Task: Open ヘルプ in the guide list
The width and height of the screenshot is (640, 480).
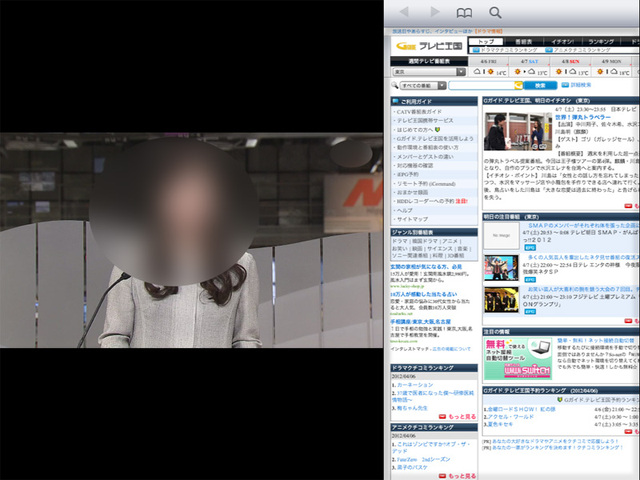Action: point(404,210)
